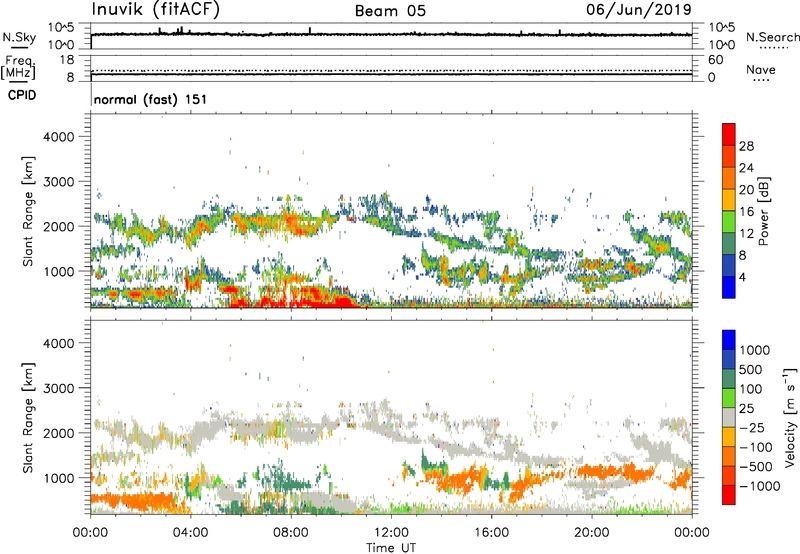Click 'Slant Range [km]' label of velocity panel
This screenshot has width=800, height=554.
coord(28,417)
